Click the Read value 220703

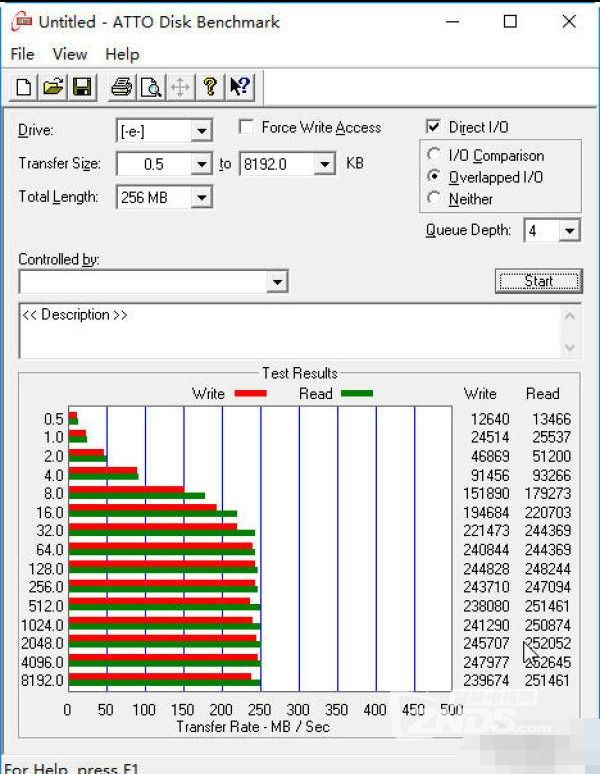(548, 512)
